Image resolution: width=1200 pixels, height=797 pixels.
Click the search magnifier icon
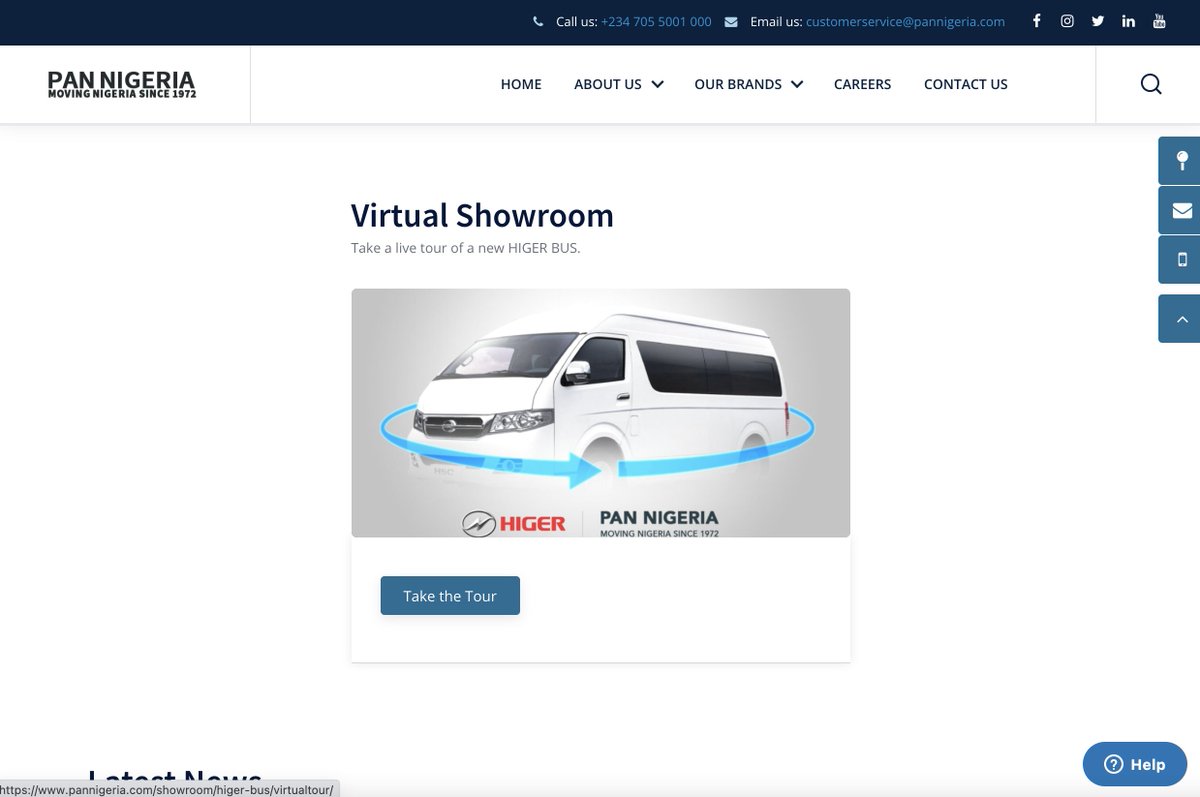coord(1151,84)
